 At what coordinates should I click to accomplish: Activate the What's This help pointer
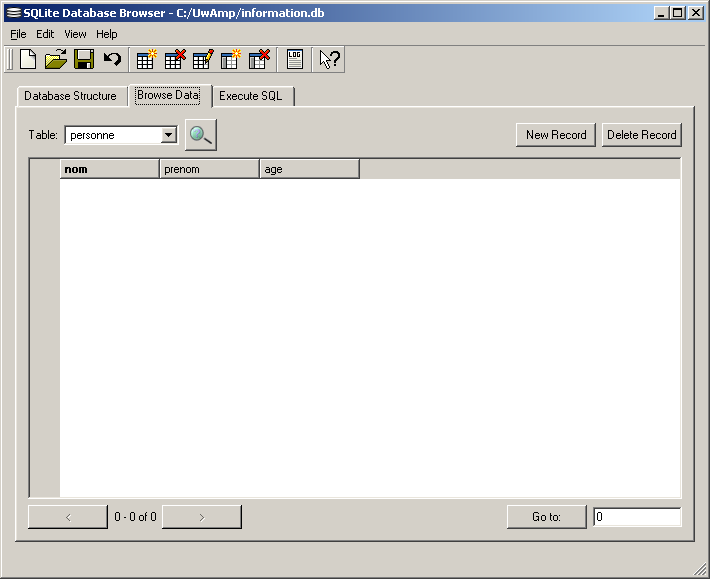(329, 60)
